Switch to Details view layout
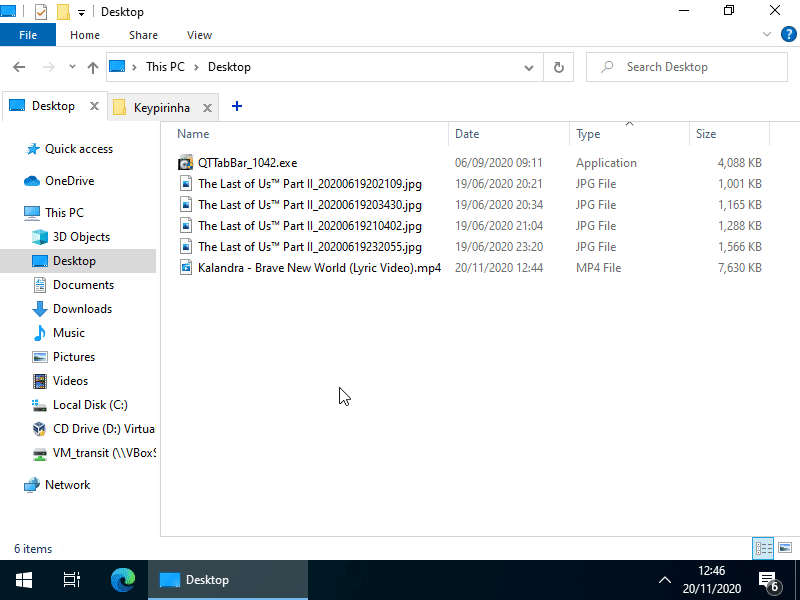The width and height of the screenshot is (800, 600). click(763, 548)
